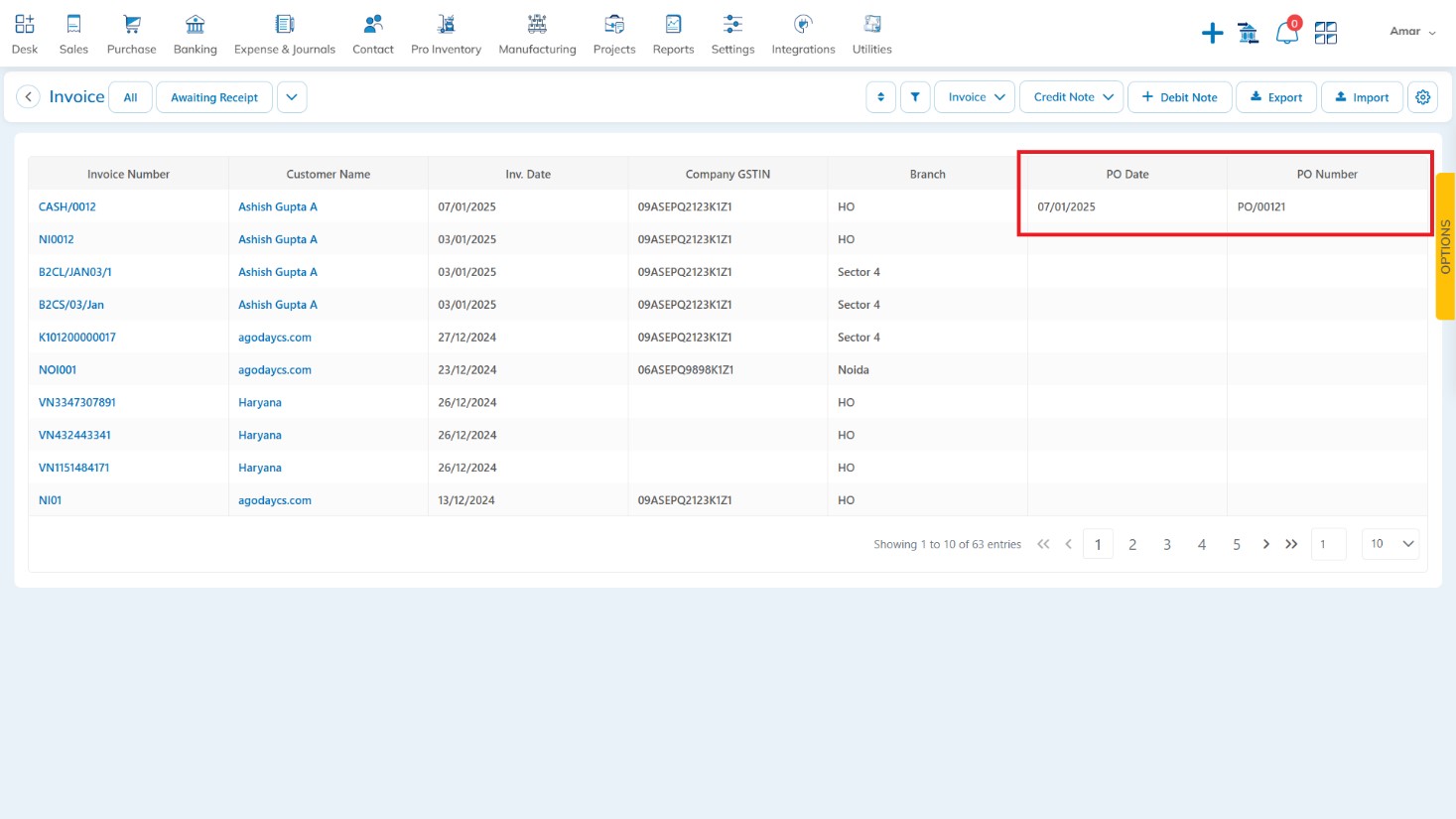Open Pro Inventory module

[447, 34]
